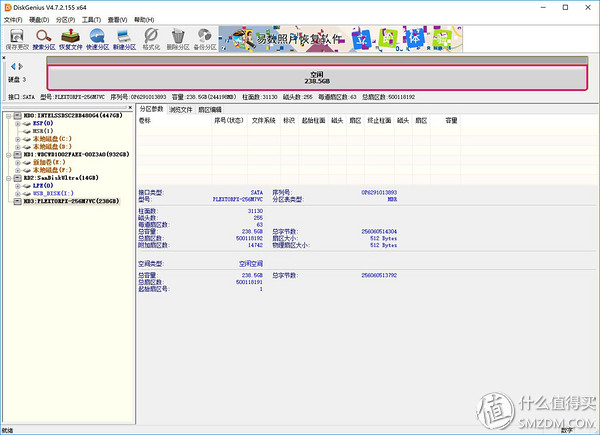This screenshot has height=435, width=600.
Task: Switch to the 浏览文件 tab
Action: click(181, 109)
